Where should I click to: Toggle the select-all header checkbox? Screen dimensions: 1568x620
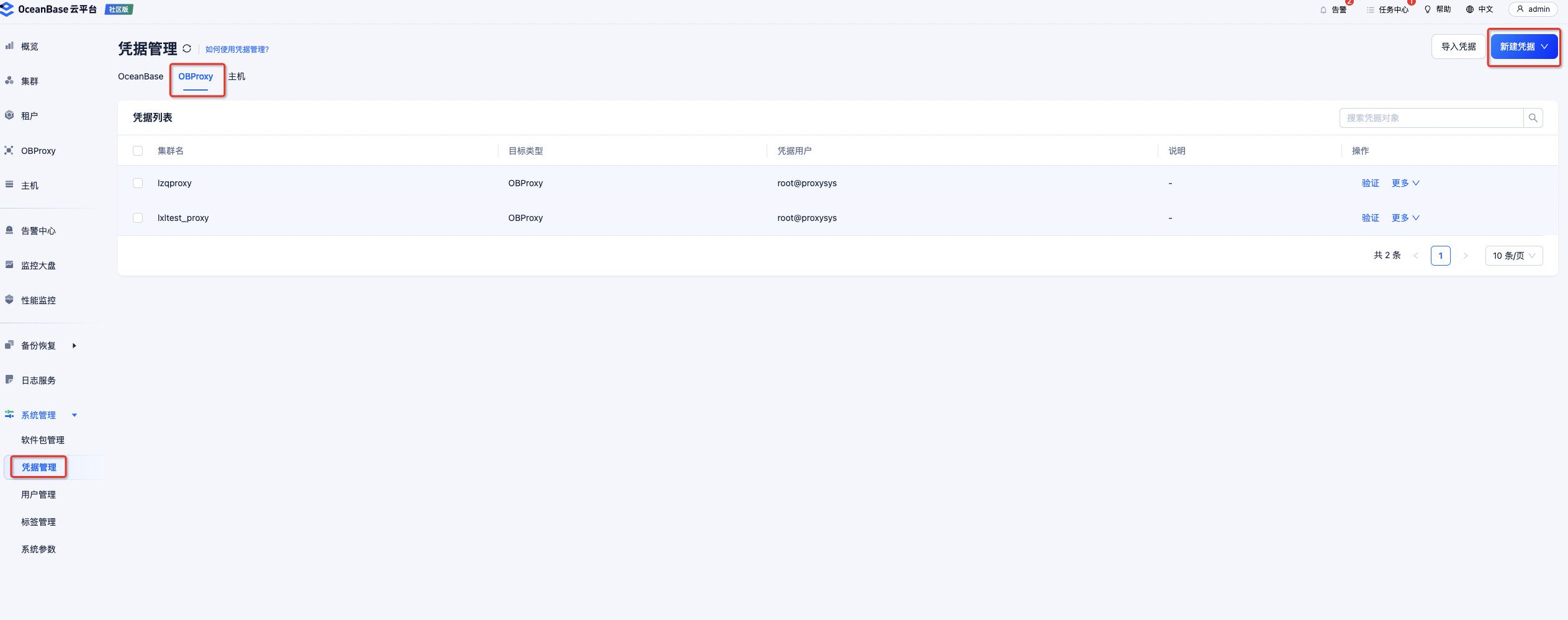[138, 151]
